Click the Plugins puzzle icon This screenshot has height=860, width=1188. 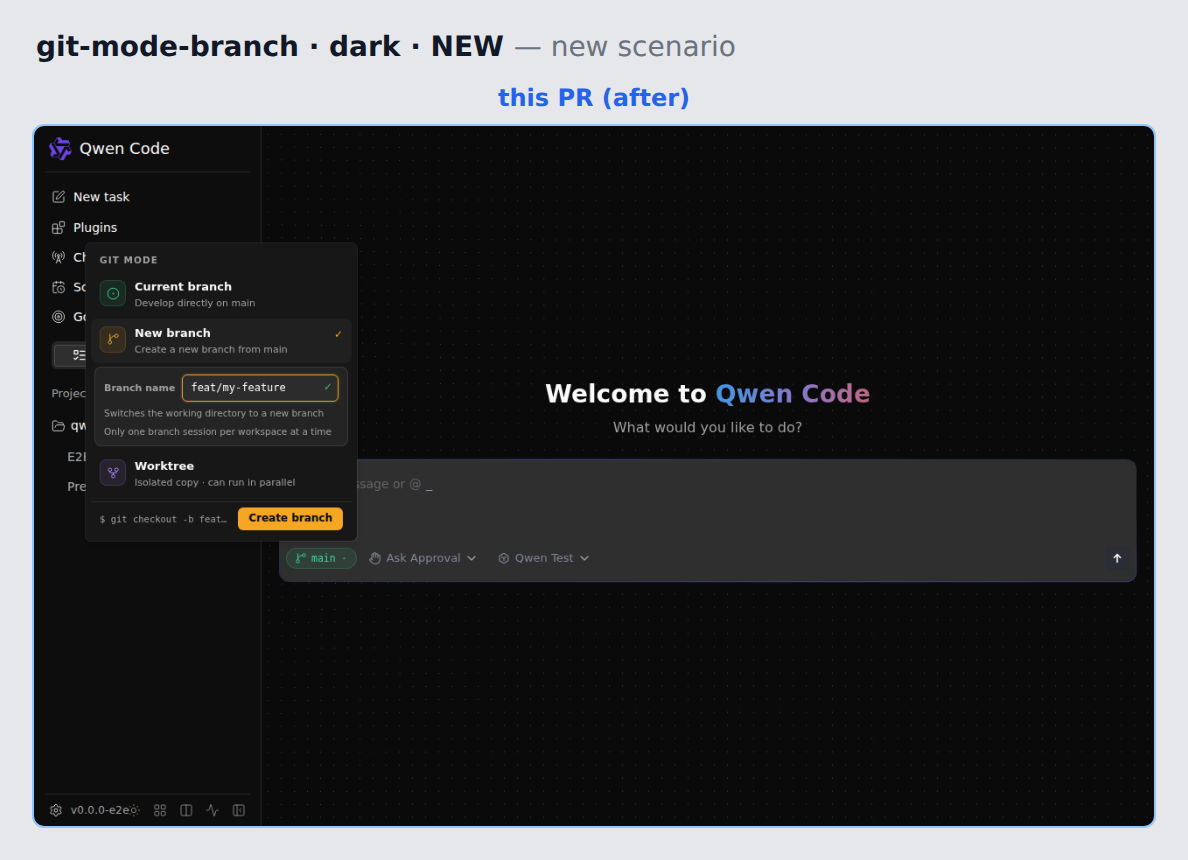pos(58,227)
